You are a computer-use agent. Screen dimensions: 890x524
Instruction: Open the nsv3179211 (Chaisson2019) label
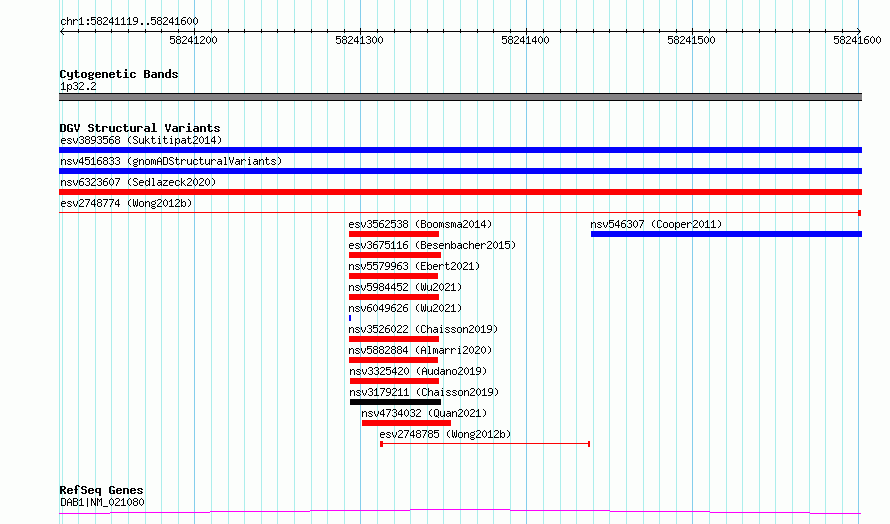coord(424,392)
